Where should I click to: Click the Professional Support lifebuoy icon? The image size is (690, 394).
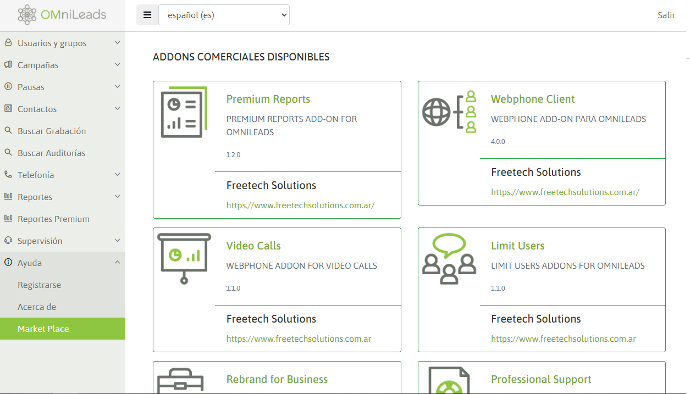point(449,381)
